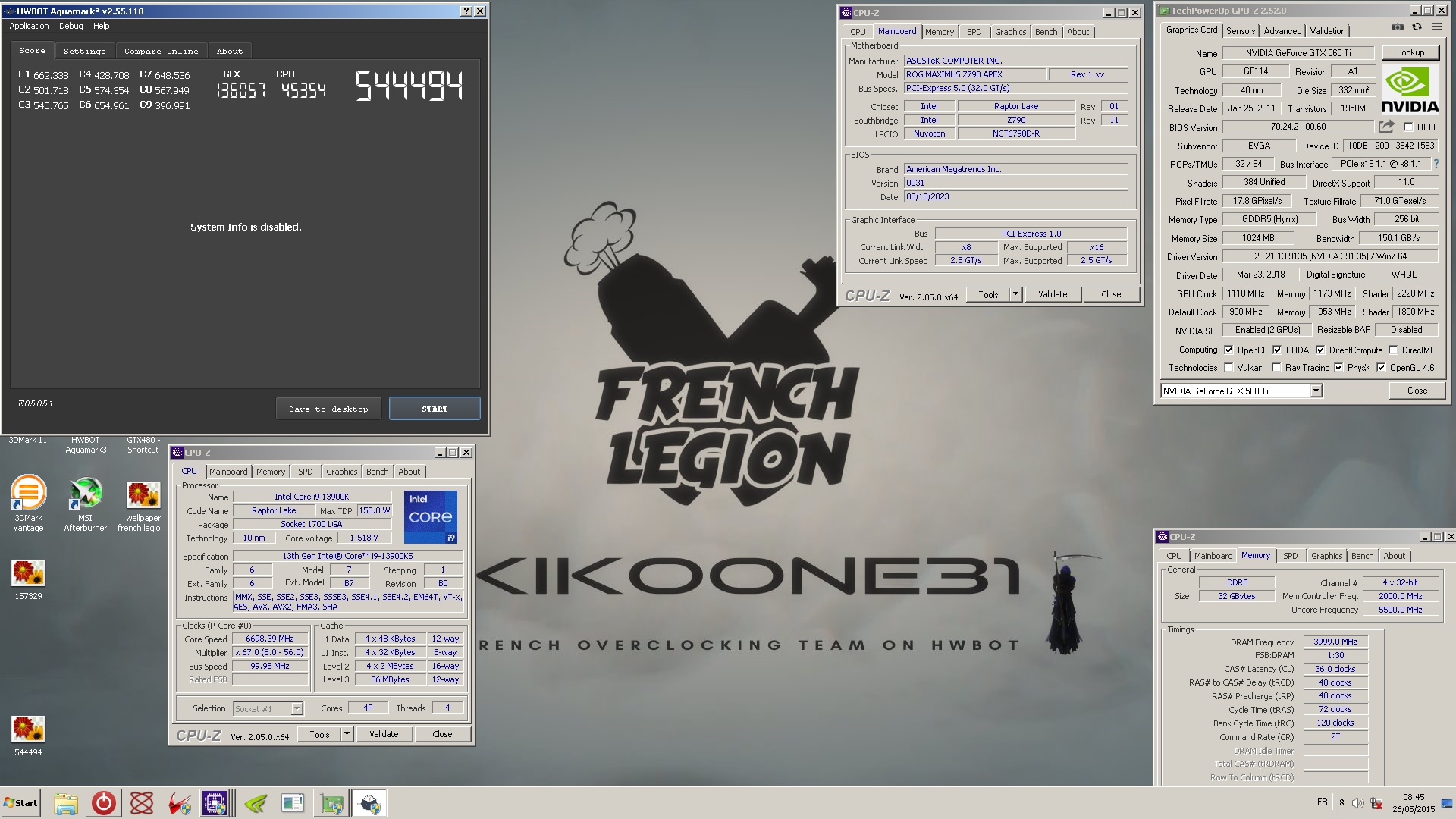Click the Intel Core i9 logo in CPU-Z
The image size is (1456, 819).
[431, 517]
